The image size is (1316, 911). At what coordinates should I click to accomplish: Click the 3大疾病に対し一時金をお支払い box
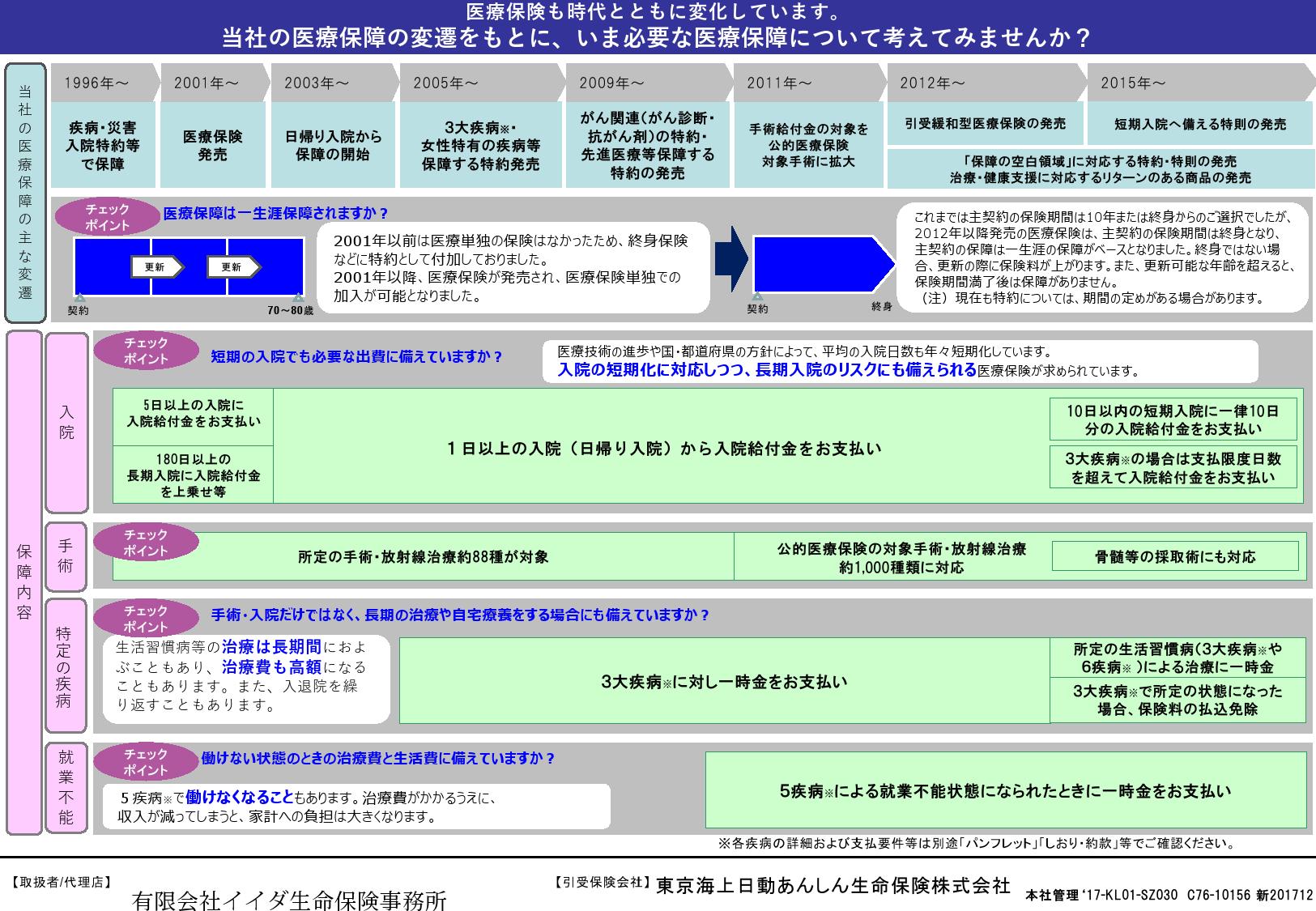click(725, 681)
